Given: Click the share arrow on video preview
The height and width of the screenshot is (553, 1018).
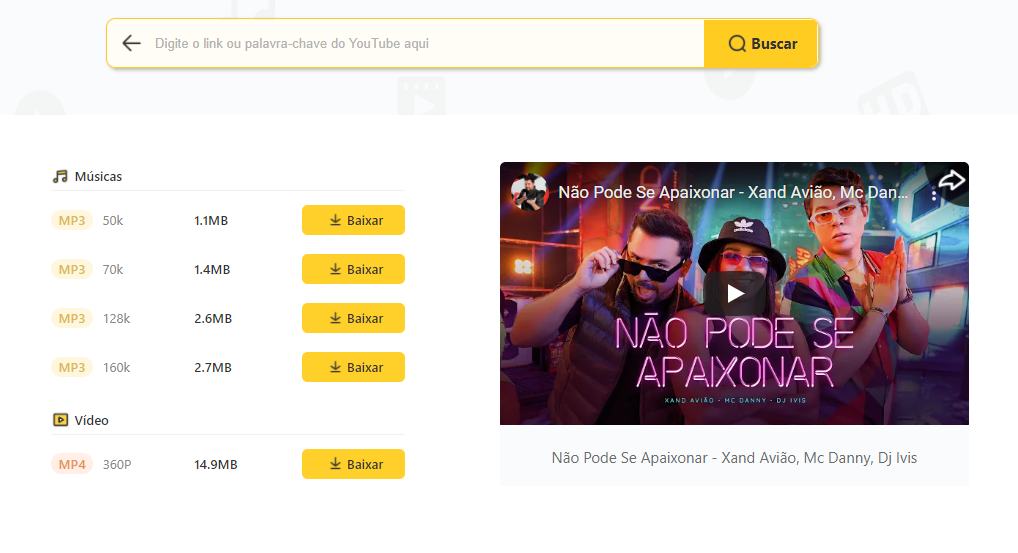Looking at the screenshot, I should 951,180.
